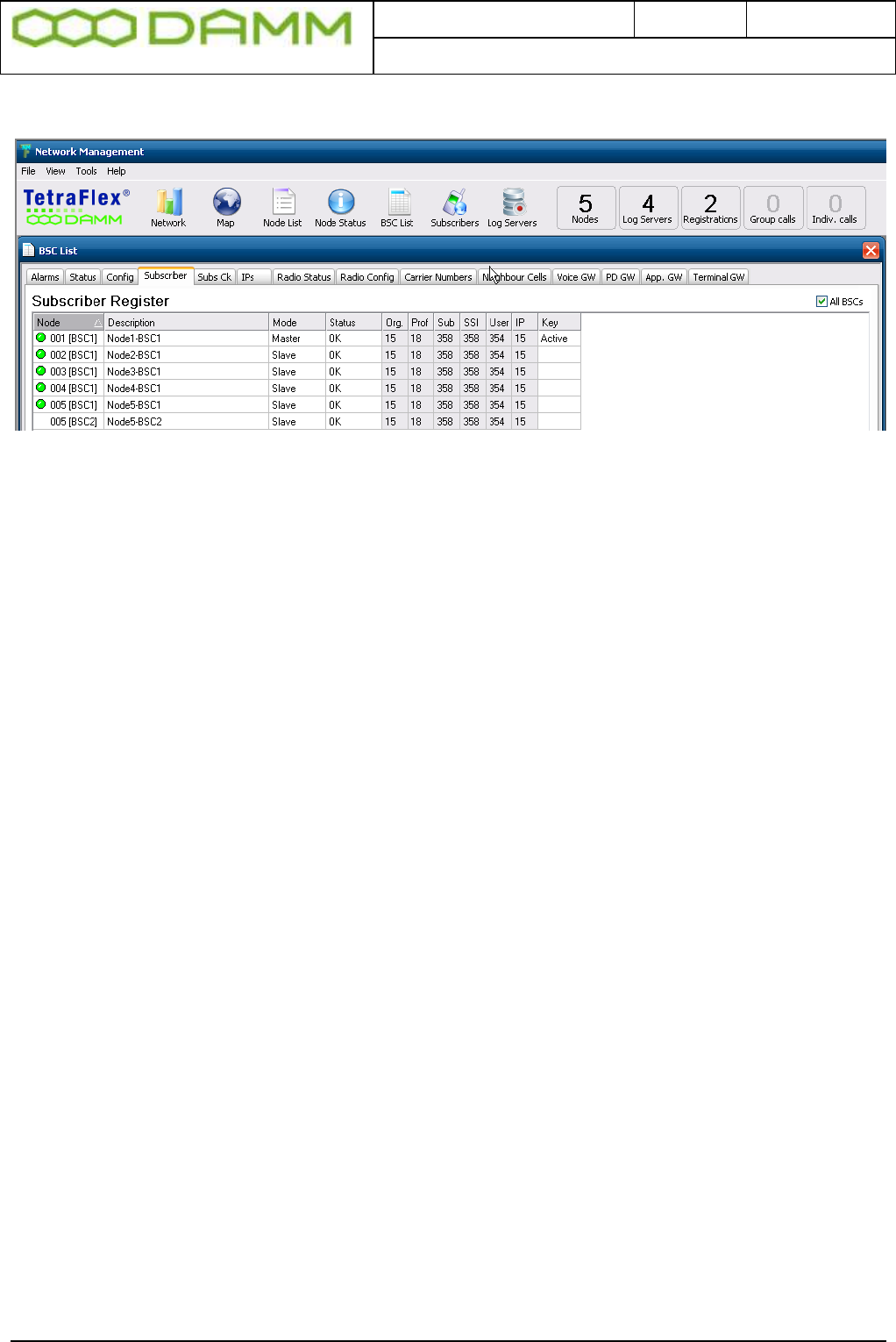Select the 002 [BSC1] node row
The image size is (896, 1342).
tap(307, 355)
